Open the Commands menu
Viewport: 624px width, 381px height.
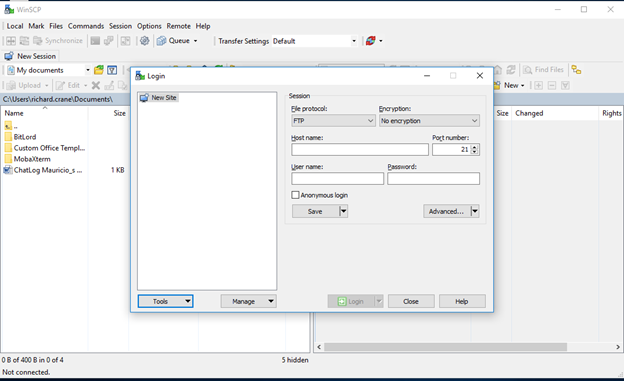coord(86,26)
